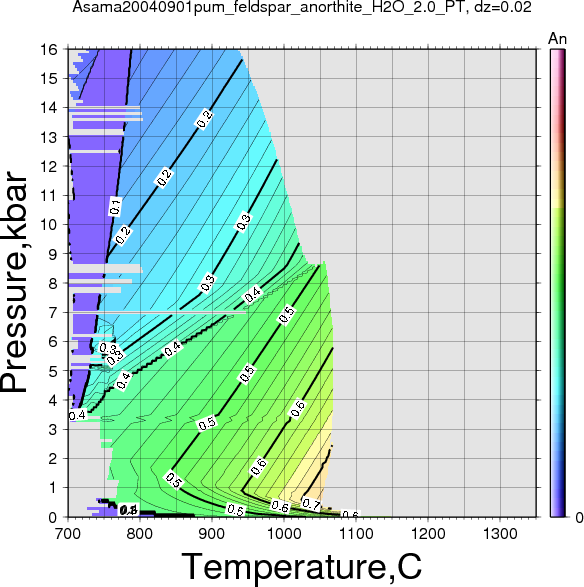Click the 0.1 contour label

pyautogui.click(x=115, y=206)
